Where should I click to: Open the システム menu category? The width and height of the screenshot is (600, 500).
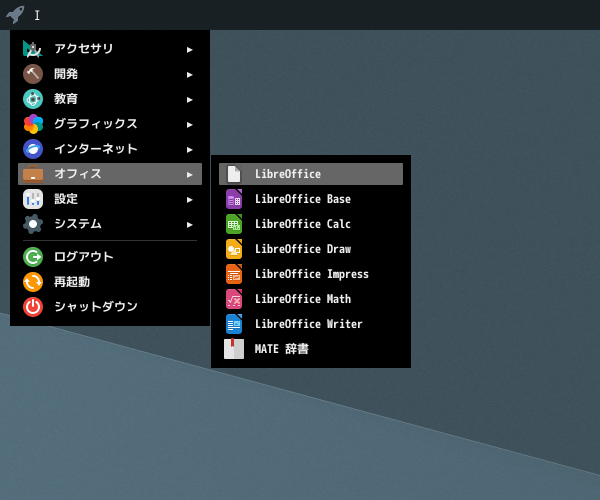pyautogui.click(x=110, y=224)
